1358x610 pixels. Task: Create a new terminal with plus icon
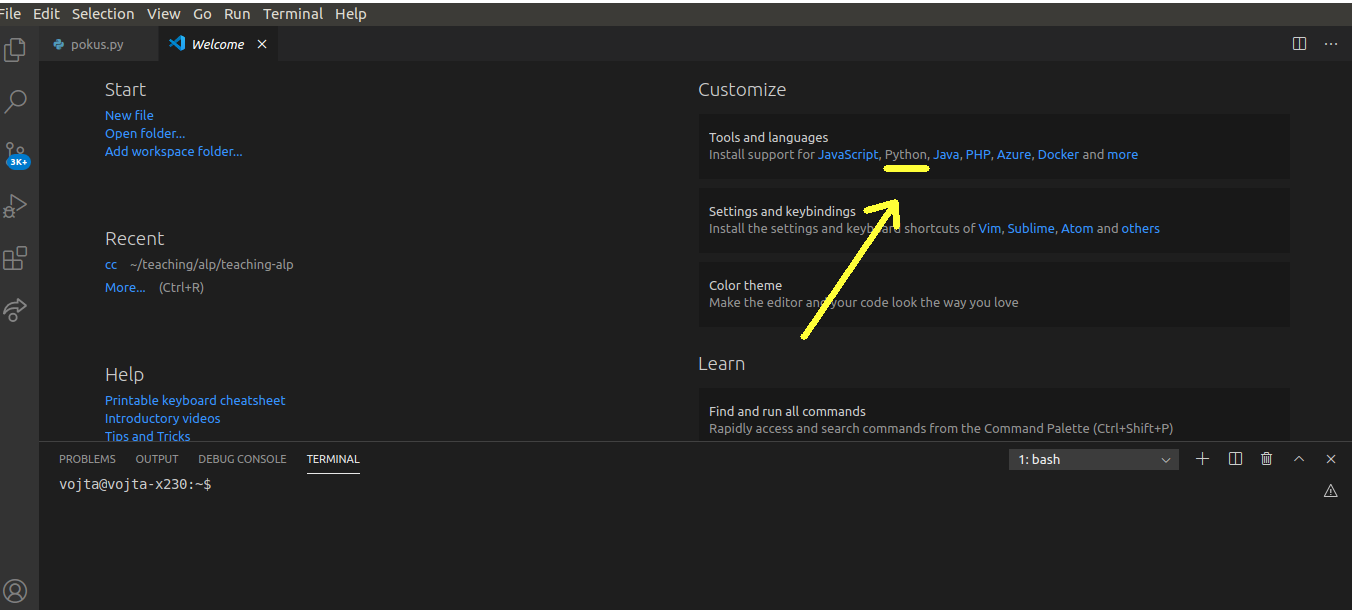click(1203, 459)
